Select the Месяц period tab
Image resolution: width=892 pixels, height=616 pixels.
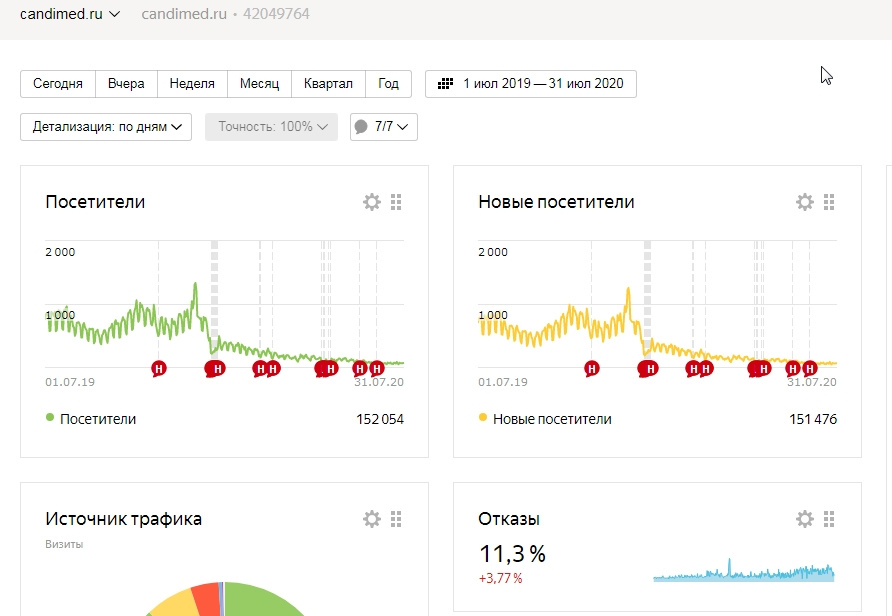tap(259, 84)
